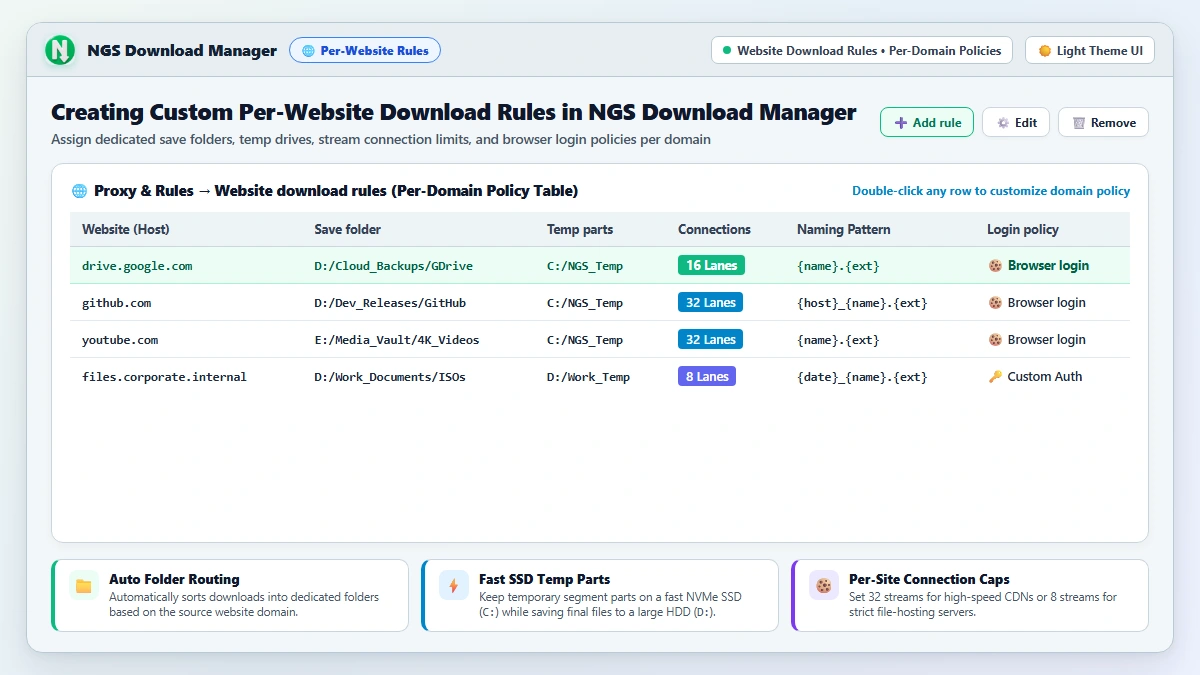
Task: Click the plus icon on Add rule
Action: (901, 123)
